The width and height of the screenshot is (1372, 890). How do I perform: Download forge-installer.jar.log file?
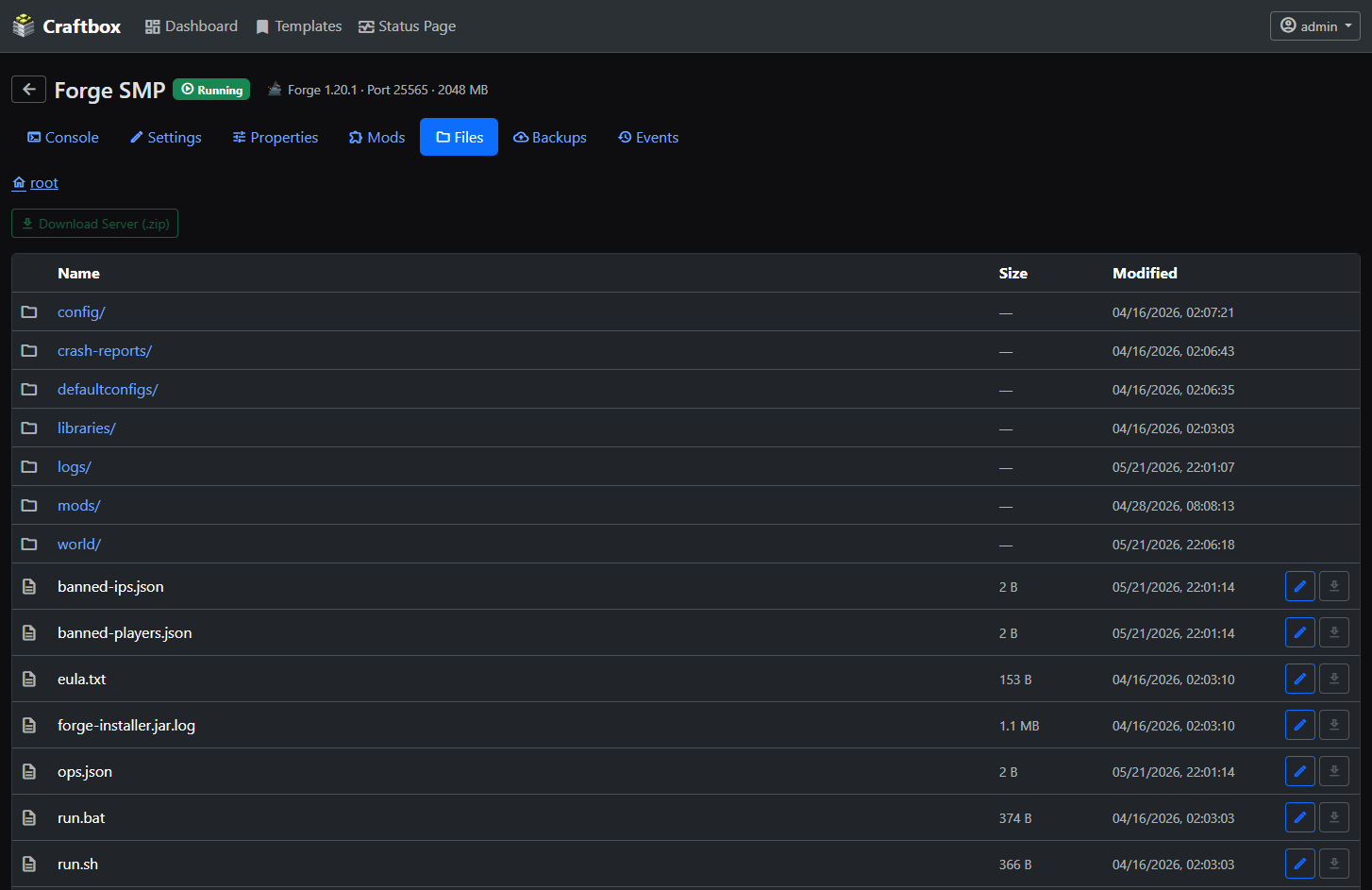click(x=1334, y=725)
